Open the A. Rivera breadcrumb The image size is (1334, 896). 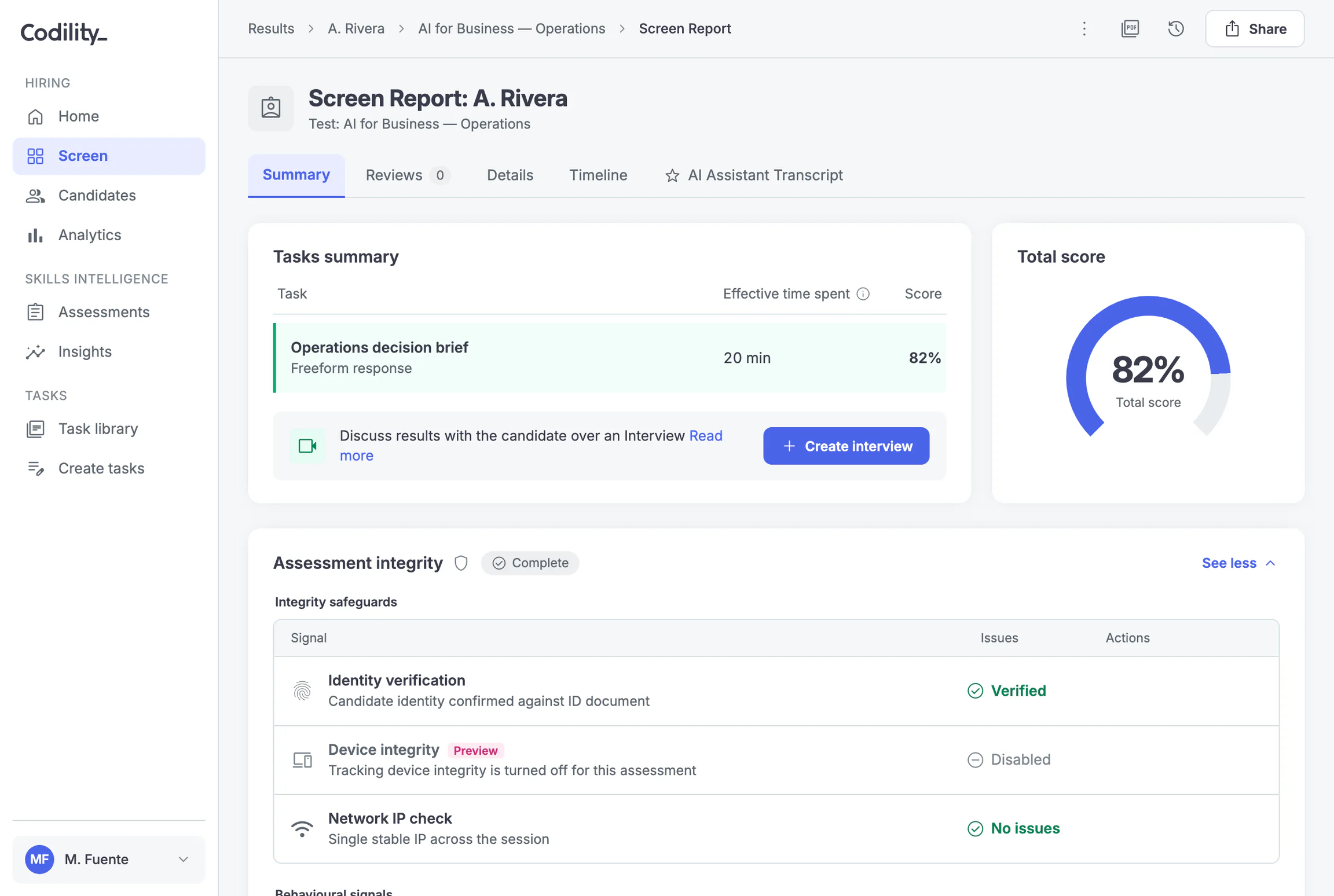pos(356,28)
